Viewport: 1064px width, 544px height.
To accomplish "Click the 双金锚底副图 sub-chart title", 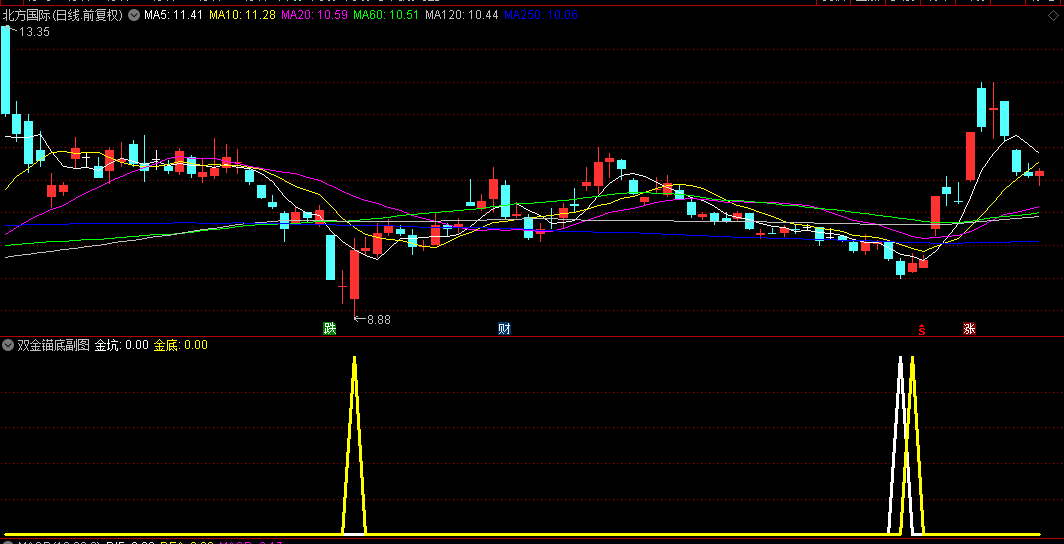I will [x=54, y=345].
